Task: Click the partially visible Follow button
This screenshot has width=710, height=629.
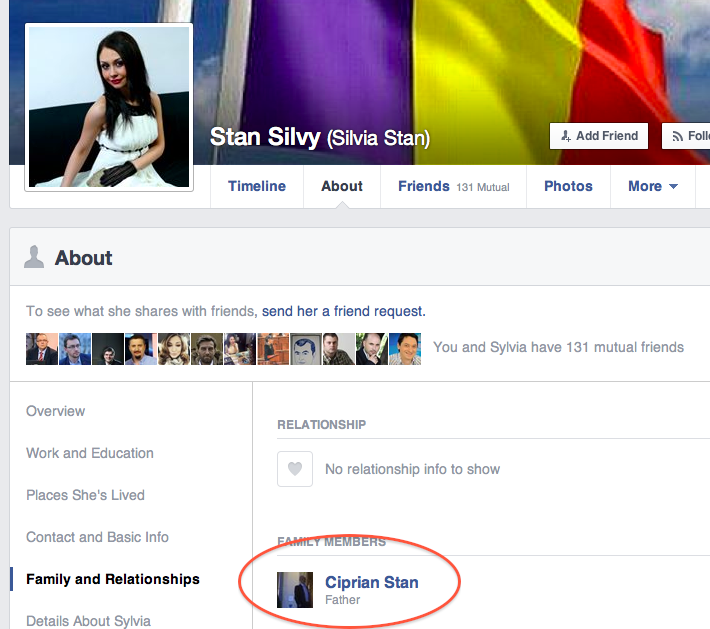Action: click(x=688, y=136)
